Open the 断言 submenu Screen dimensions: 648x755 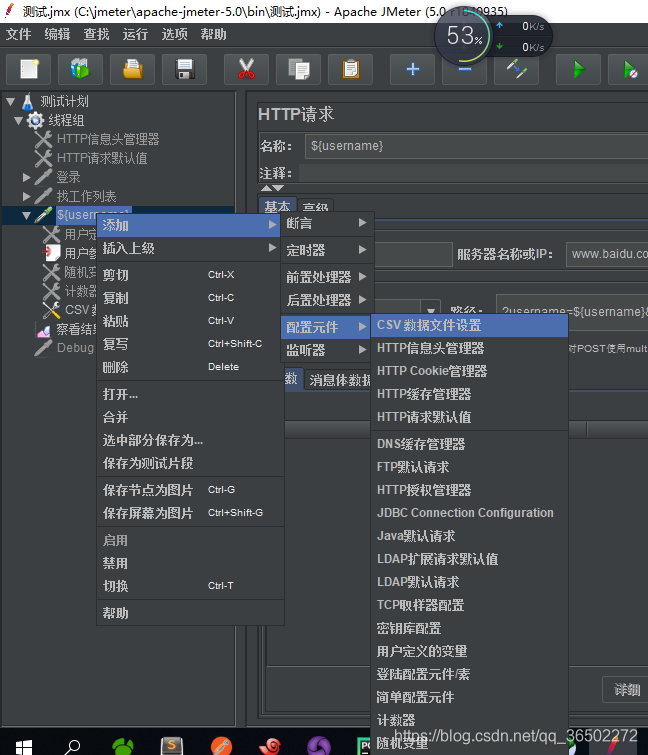tap(327, 223)
